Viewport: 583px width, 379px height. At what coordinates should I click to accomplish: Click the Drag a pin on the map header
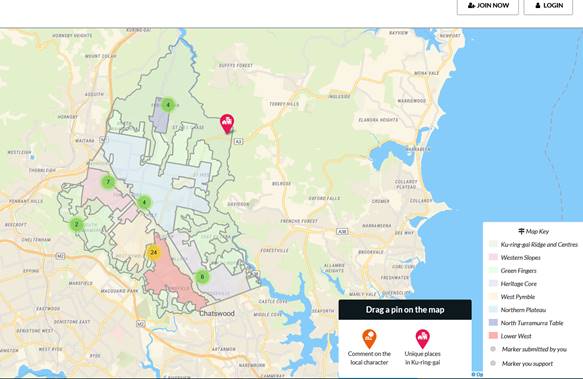(405, 309)
